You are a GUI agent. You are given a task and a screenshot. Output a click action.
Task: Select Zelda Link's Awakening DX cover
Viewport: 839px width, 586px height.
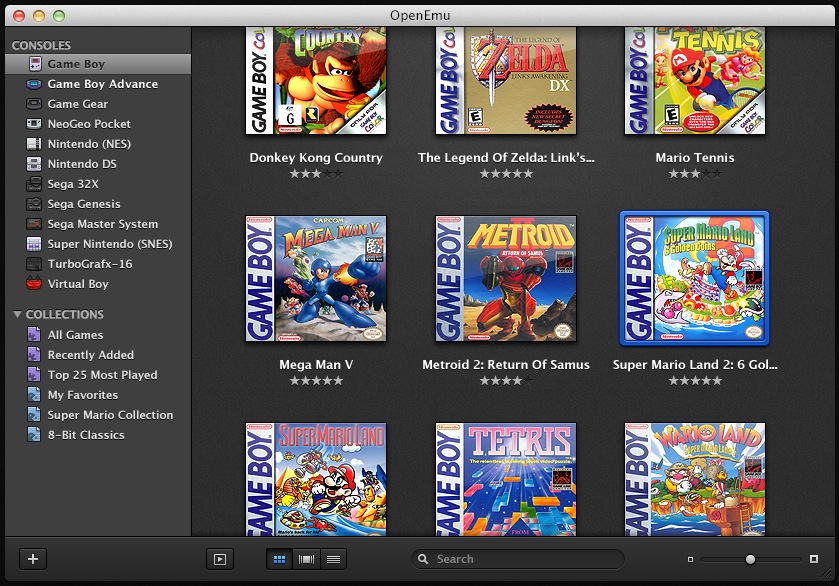click(506, 81)
